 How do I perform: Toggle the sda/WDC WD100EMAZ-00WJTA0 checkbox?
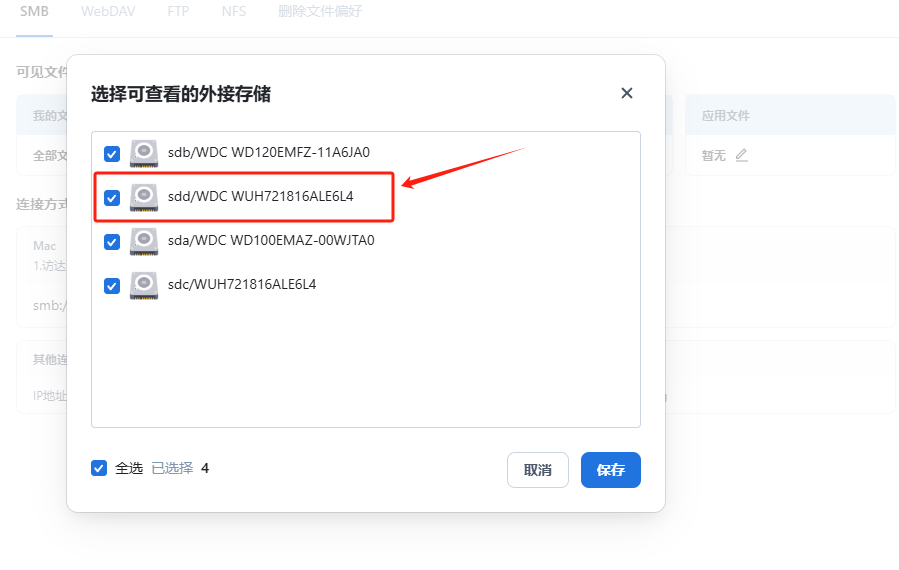click(x=112, y=242)
